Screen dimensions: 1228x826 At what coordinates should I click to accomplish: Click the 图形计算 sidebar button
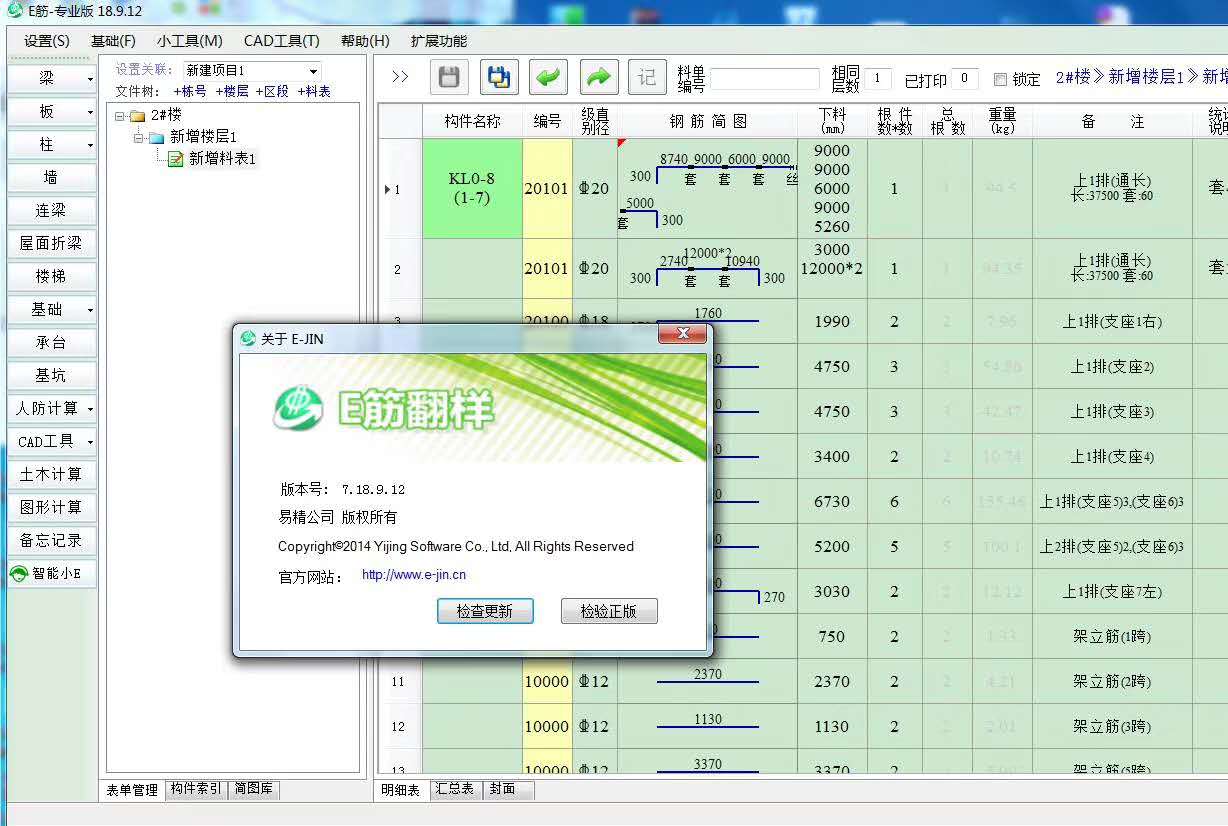pyautogui.click(x=52, y=508)
